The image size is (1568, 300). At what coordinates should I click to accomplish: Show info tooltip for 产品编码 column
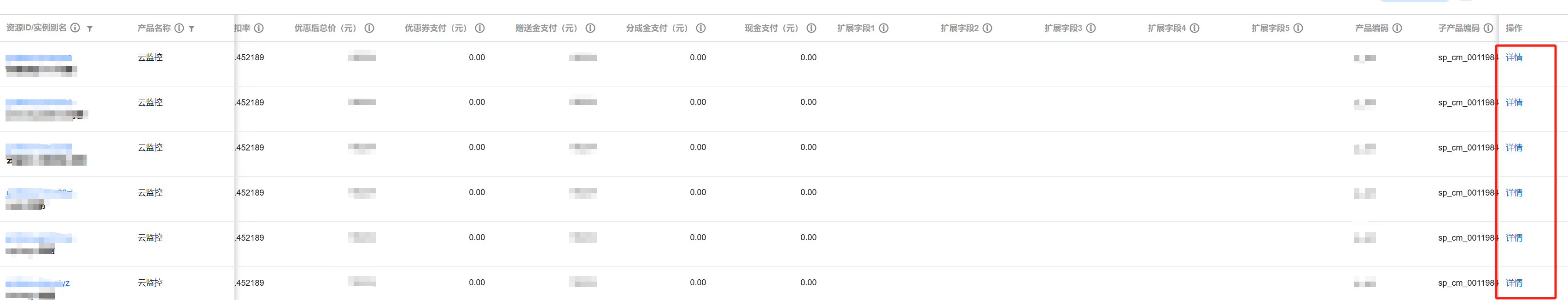tap(1397, 28)
